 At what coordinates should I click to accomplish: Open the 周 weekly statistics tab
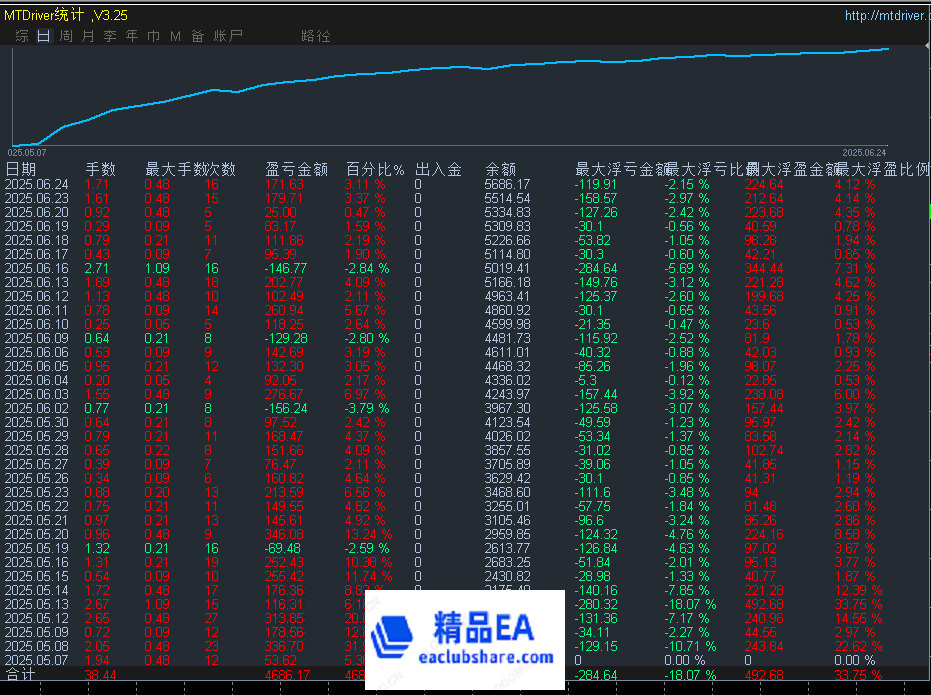(x=66, y=36)
